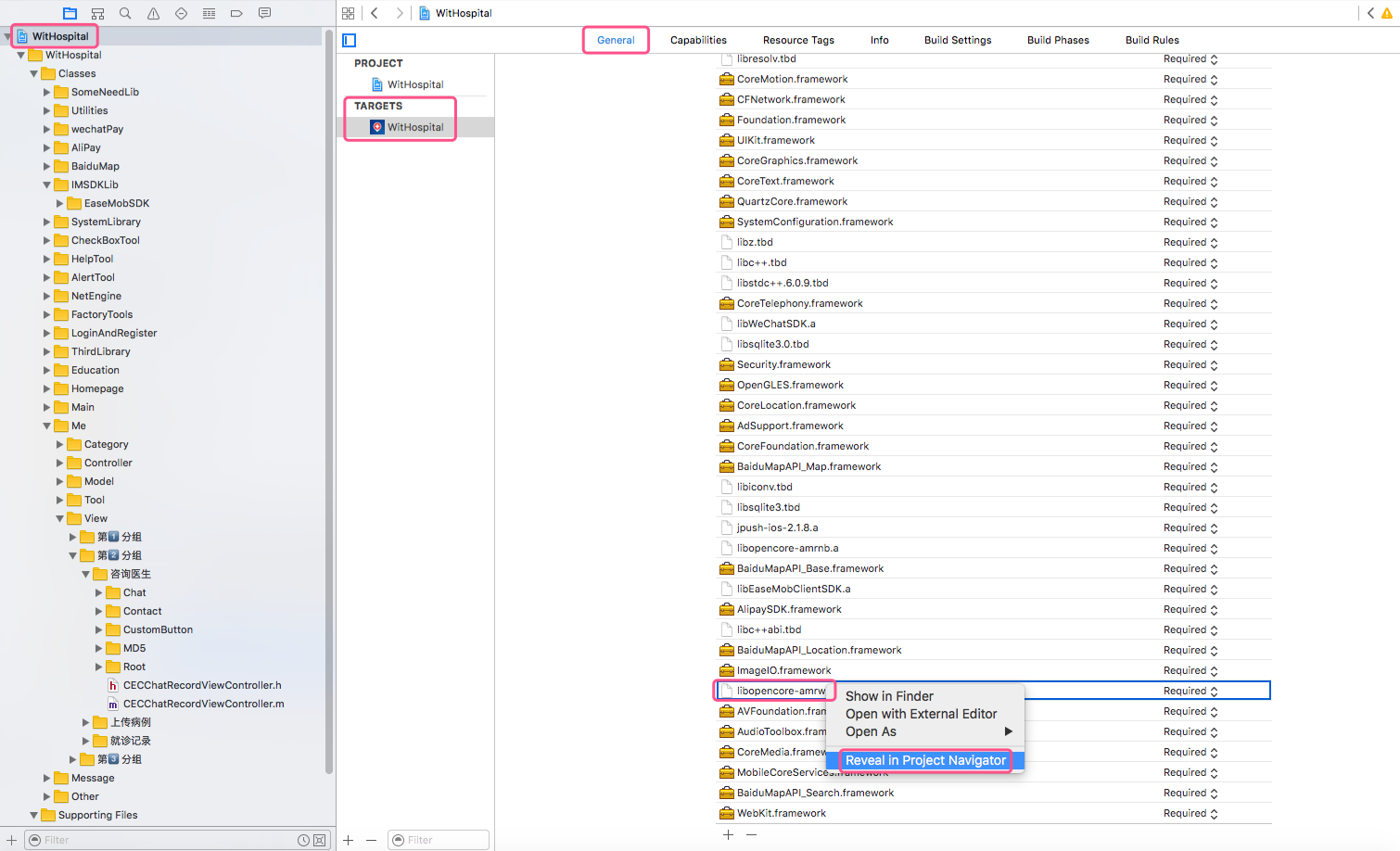The width and height of the screenshot is (1400, 851).
Task: Collapse the Supporting Files group
Action: point(34,815)
